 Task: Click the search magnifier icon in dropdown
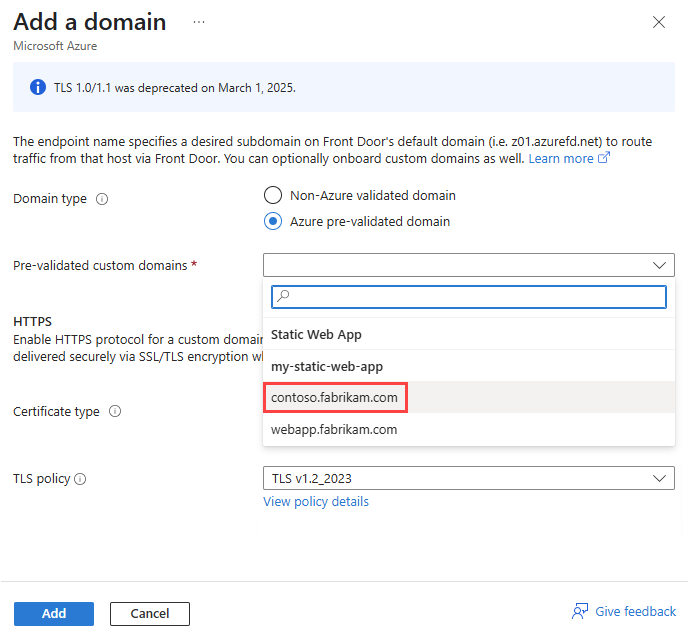(283, 296)
